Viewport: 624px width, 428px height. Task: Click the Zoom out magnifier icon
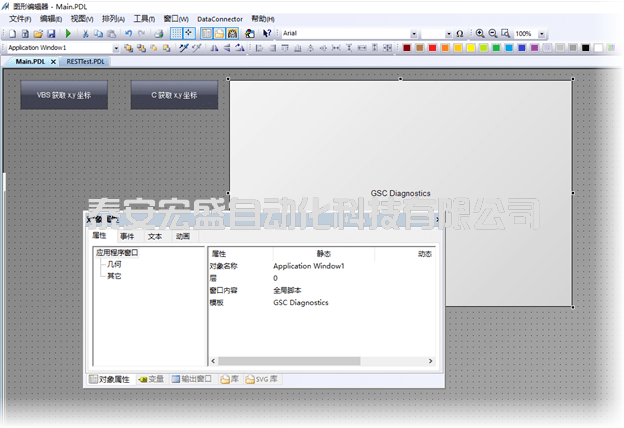[x=492, y=33]
